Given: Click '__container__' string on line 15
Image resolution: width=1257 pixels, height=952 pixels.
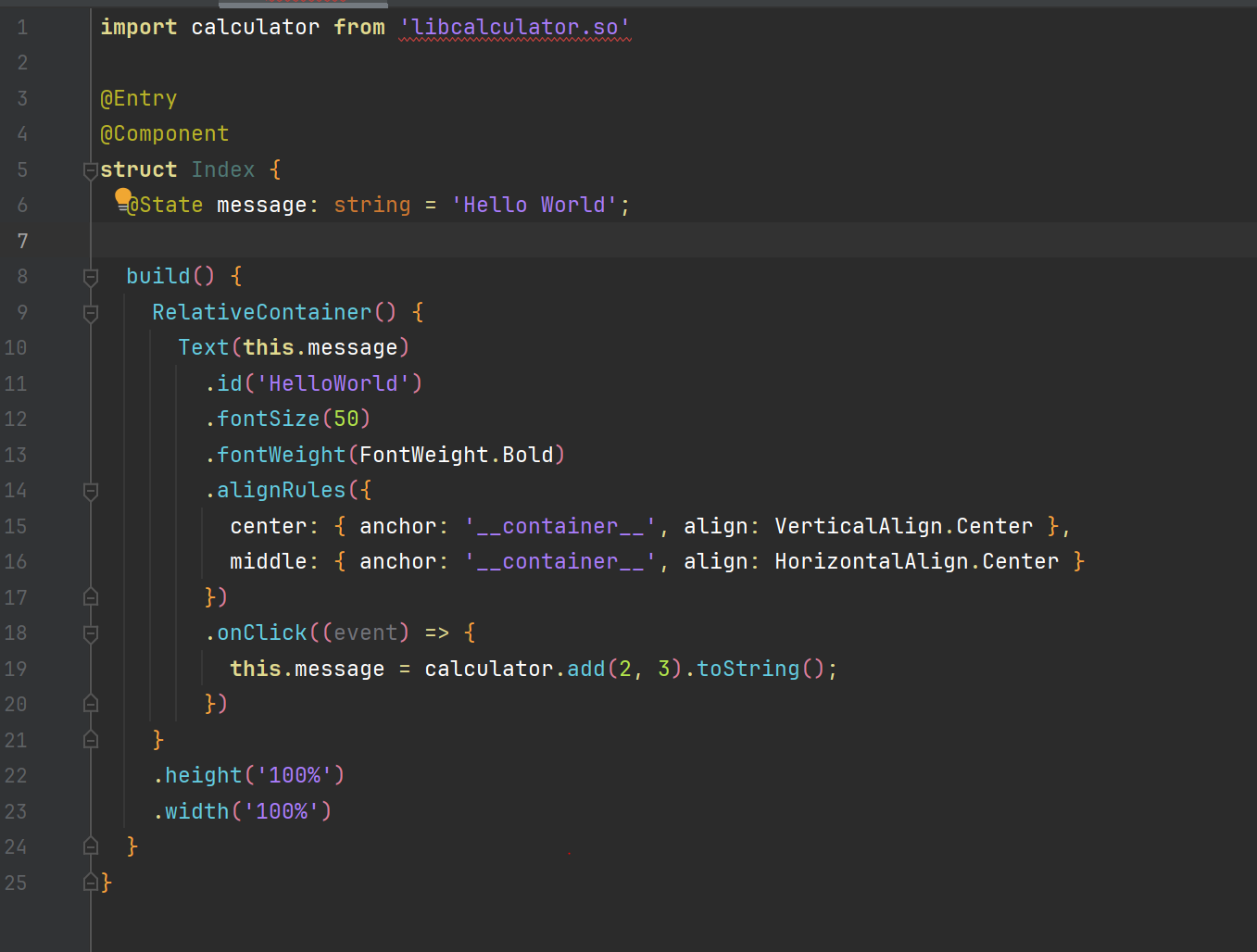Looking at the screenshot, I should (x=560, y=526).
